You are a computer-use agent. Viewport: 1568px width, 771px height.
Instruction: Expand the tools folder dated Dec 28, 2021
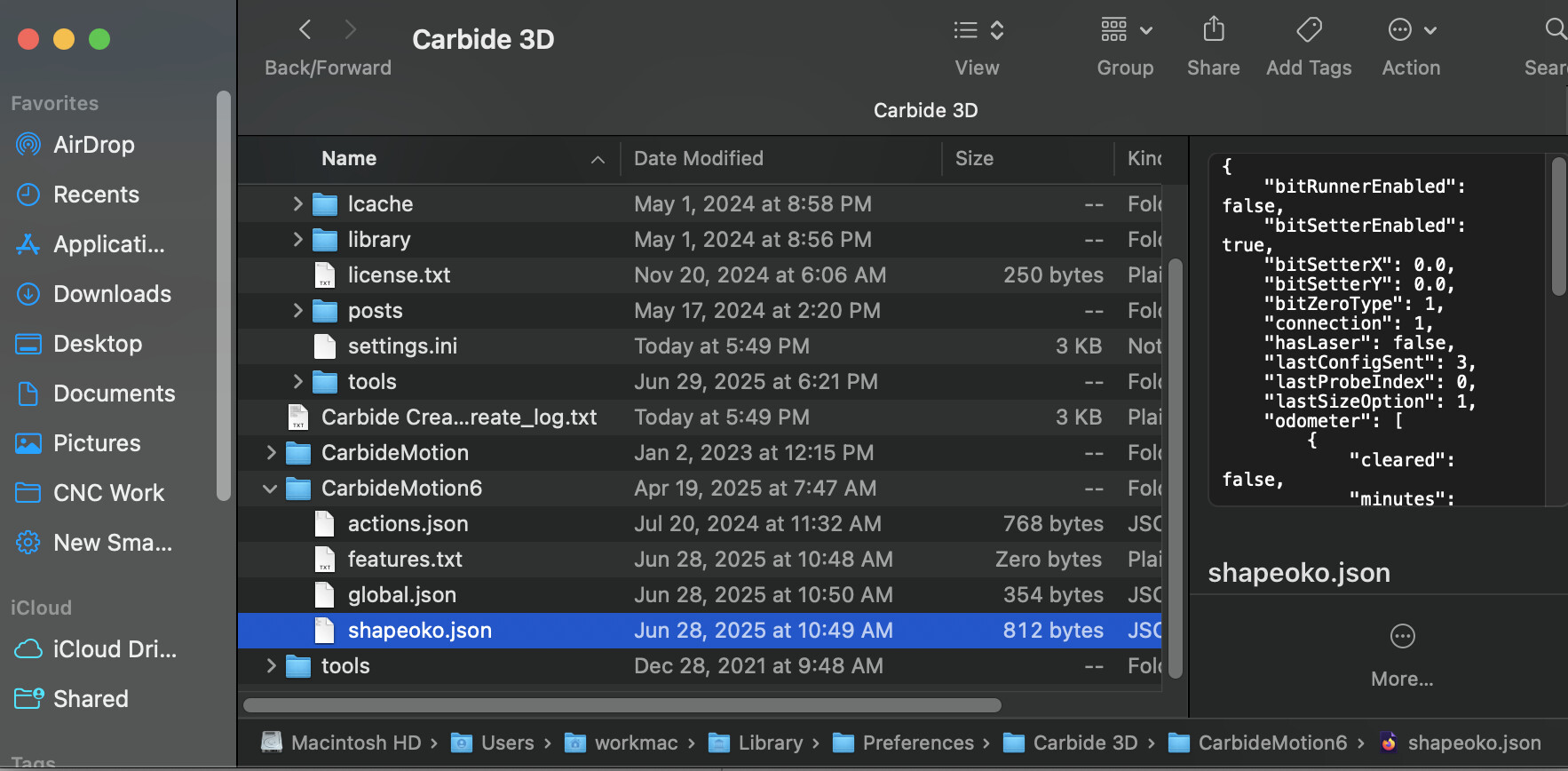click(271, 666)
